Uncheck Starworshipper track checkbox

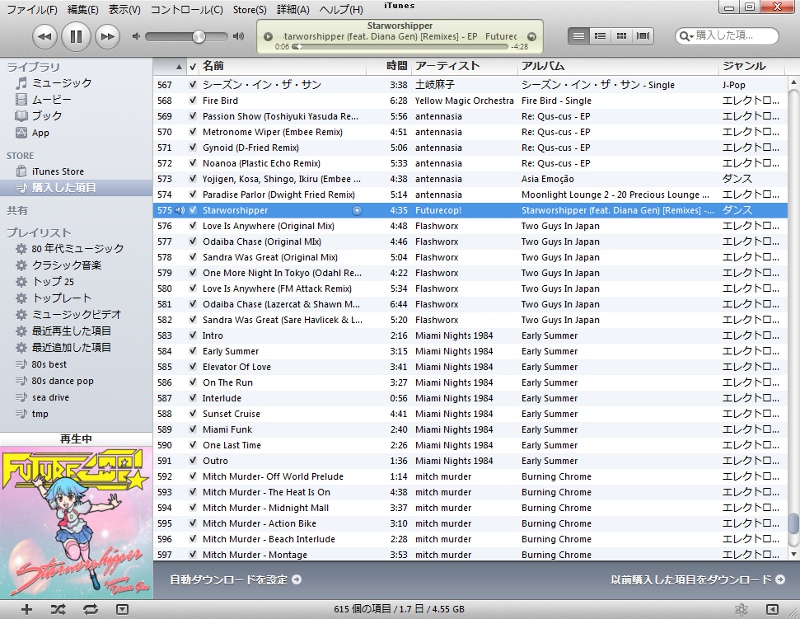[192, 210]
